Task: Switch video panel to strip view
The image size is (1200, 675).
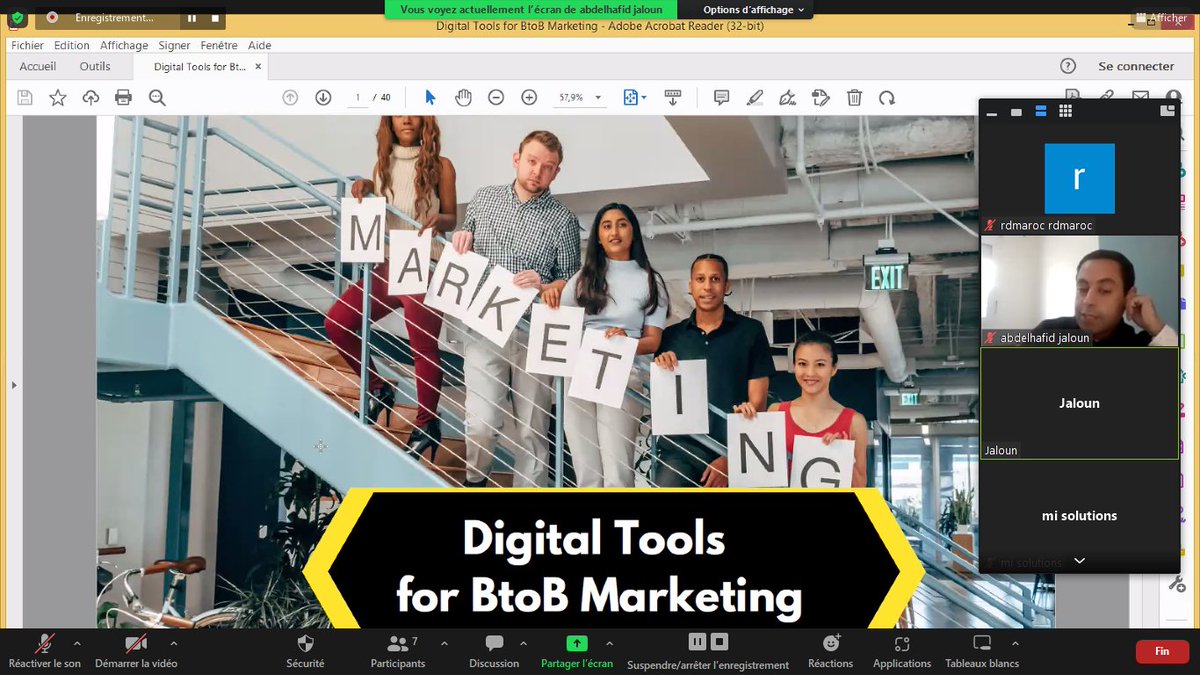Action: pyautogui.click(x=1041, y=111)
